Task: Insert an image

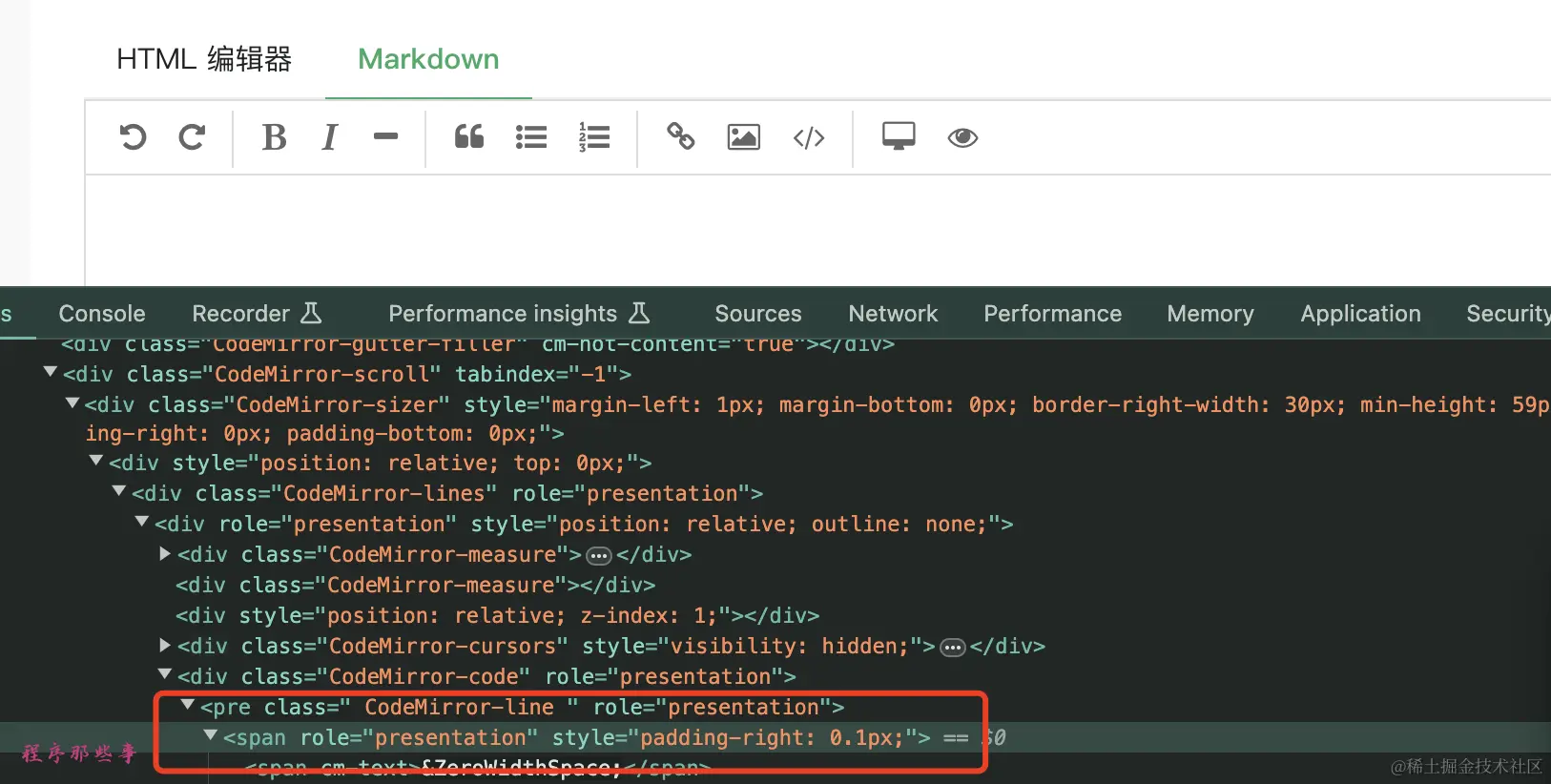Action: [744, 137]
